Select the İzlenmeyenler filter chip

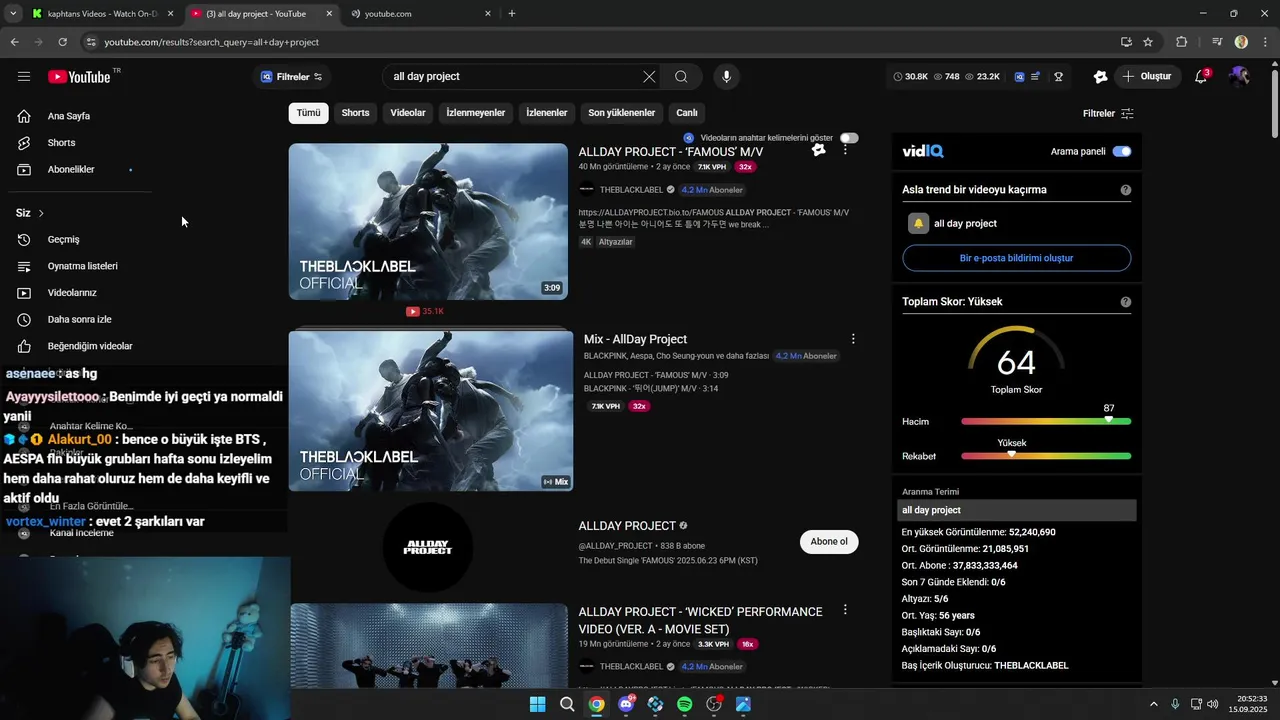tap(475, 113)
